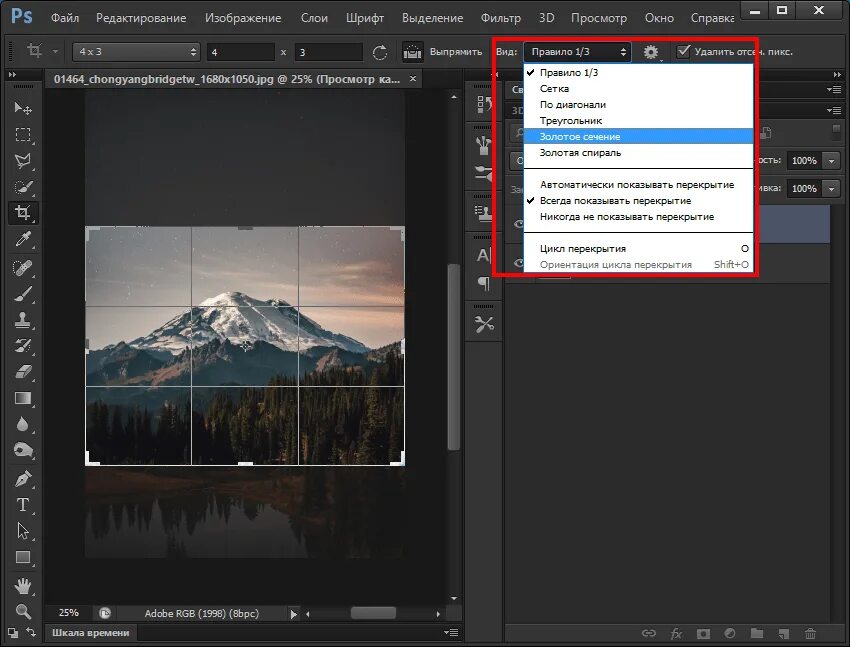Screen dimensions: 850x647
Task: Select the Path Selection tool
Action: [x=23, y=531]
